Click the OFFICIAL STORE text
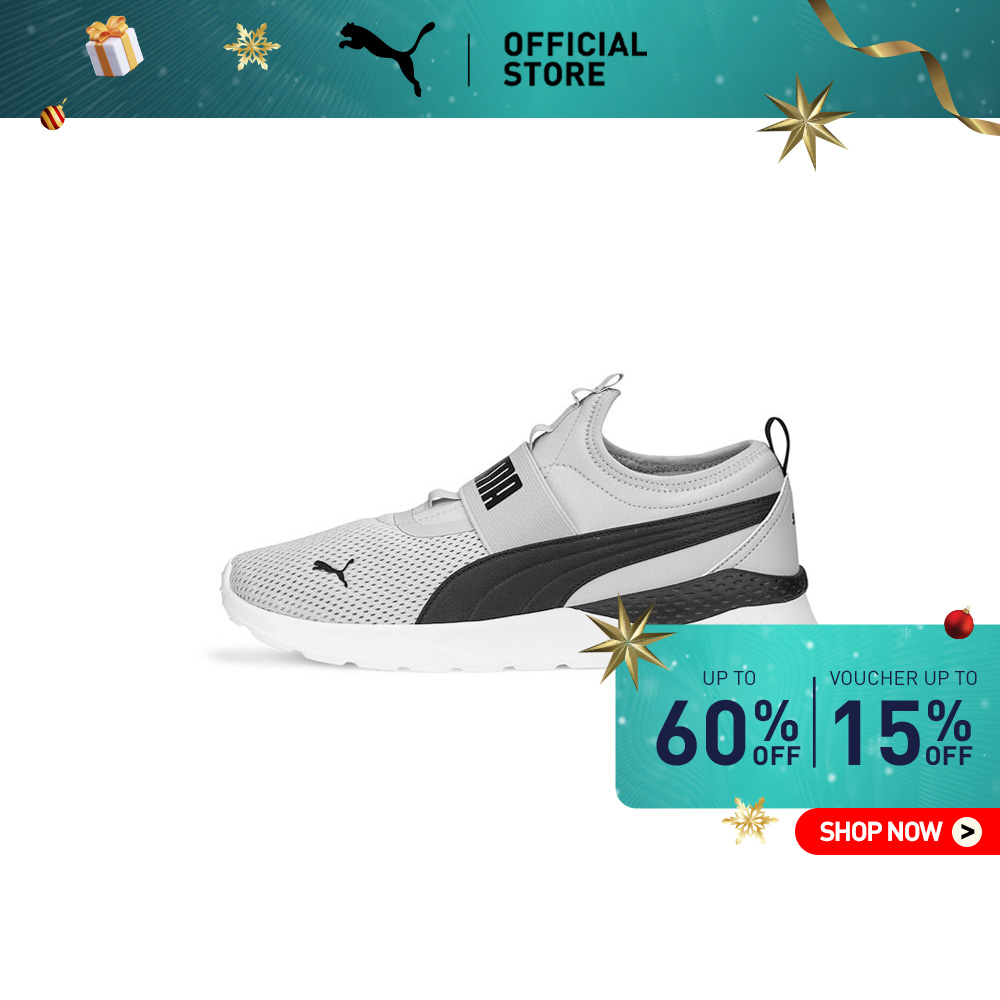Viewport: 1000px width, 1000px height. coord(575,59)
